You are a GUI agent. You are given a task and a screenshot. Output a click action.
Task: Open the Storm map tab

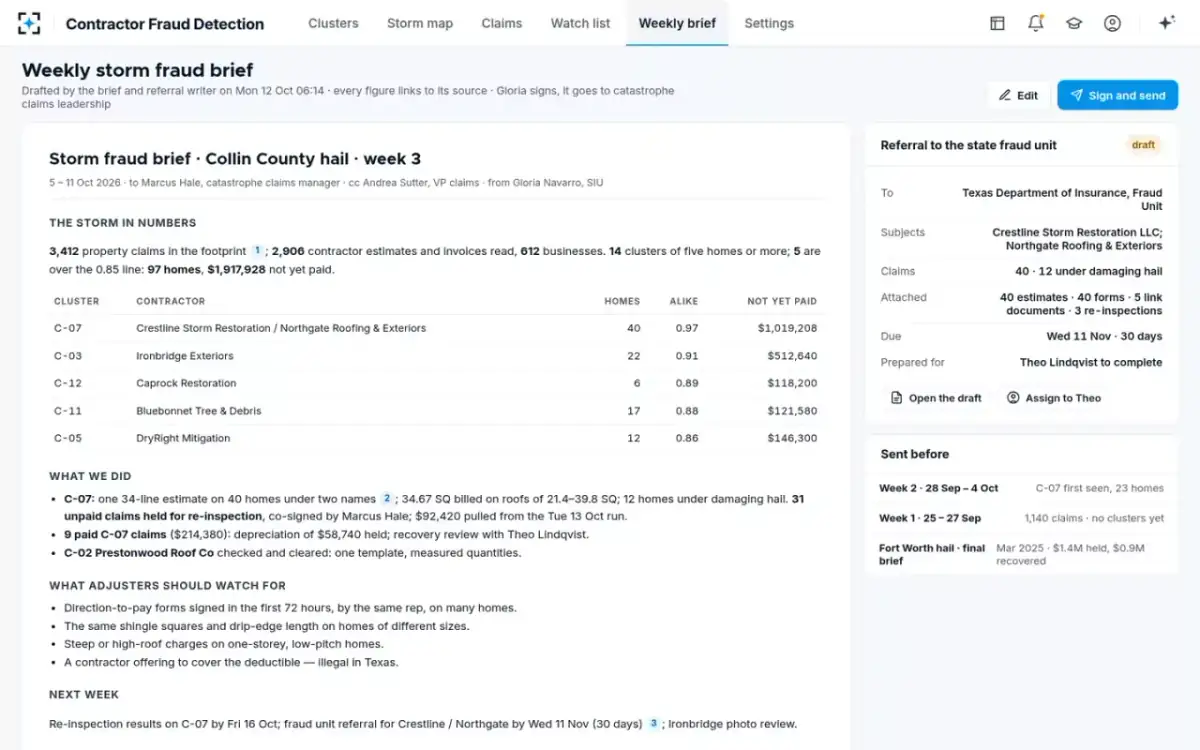point(420,23)
